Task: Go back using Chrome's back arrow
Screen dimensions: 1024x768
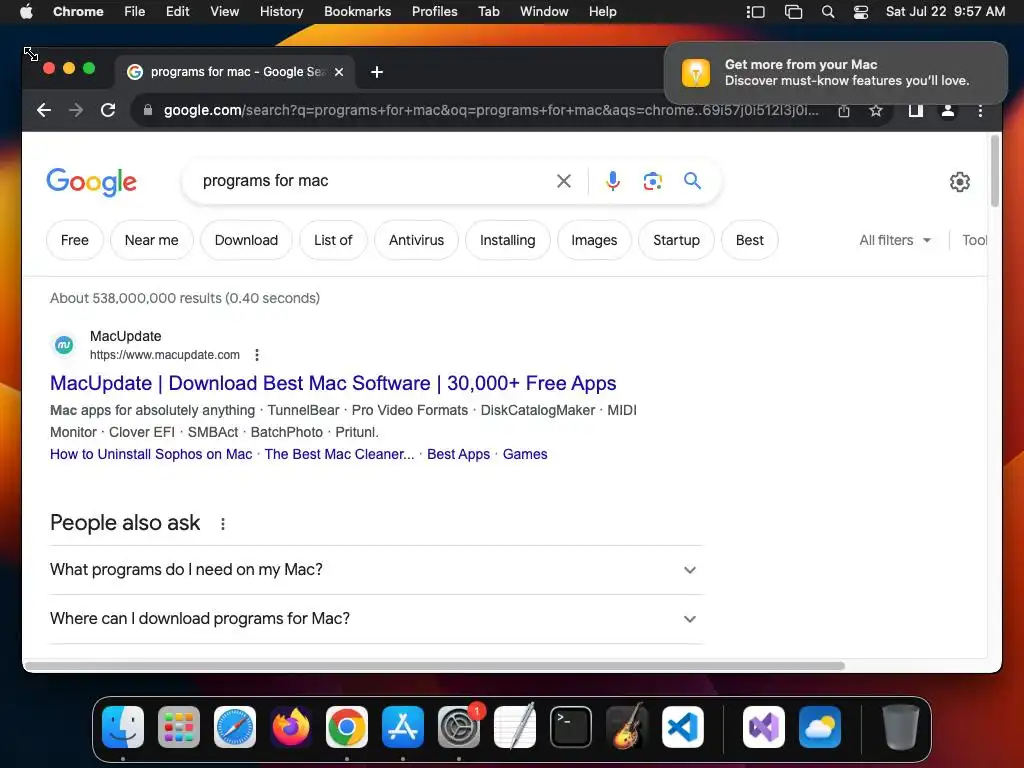Action: click(x=44, y=110)
